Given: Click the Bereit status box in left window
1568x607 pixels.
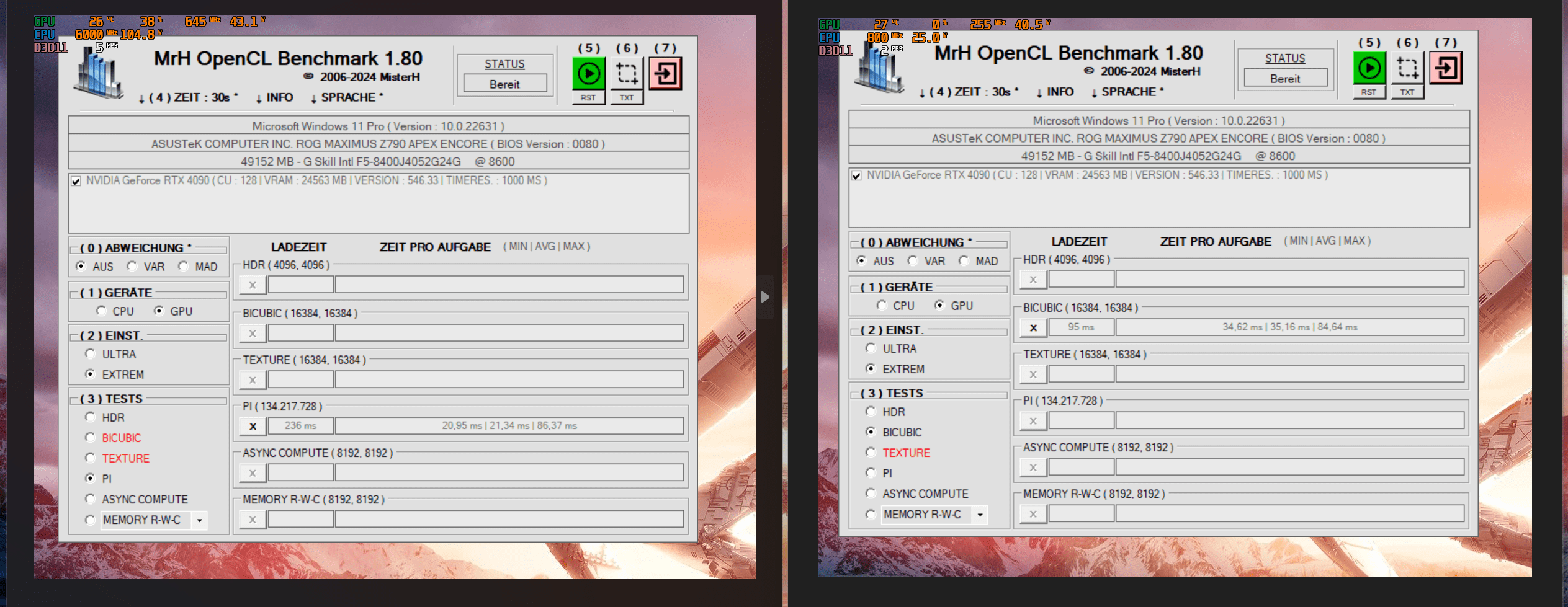Looking at the screenshot, I should point(505,84).
